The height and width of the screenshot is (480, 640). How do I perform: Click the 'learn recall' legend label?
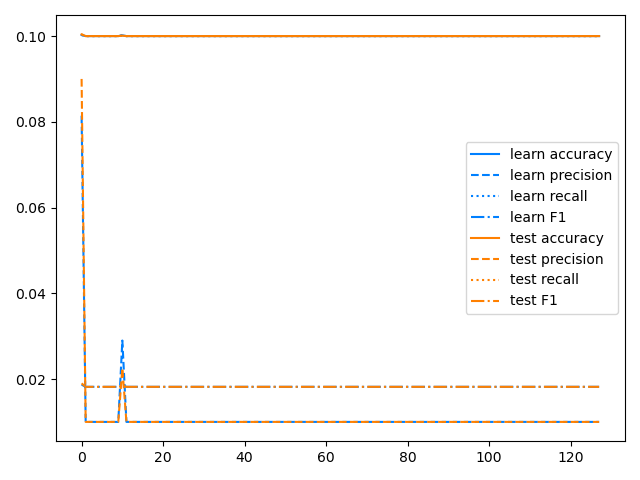(x=548, y=196)
